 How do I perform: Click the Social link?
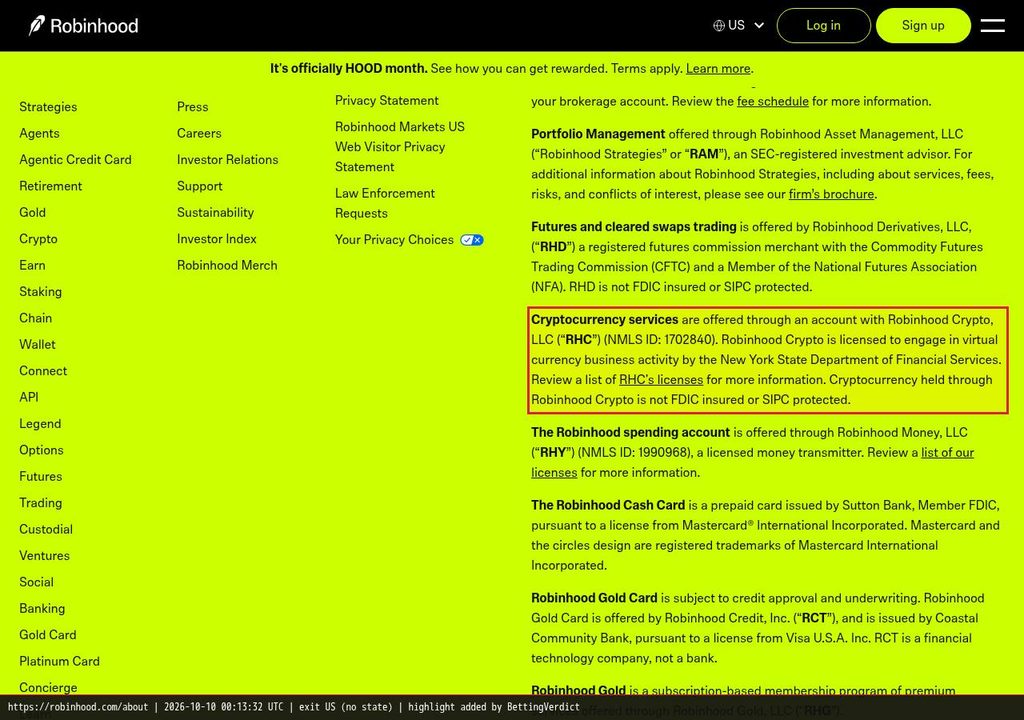pos(37,582)
